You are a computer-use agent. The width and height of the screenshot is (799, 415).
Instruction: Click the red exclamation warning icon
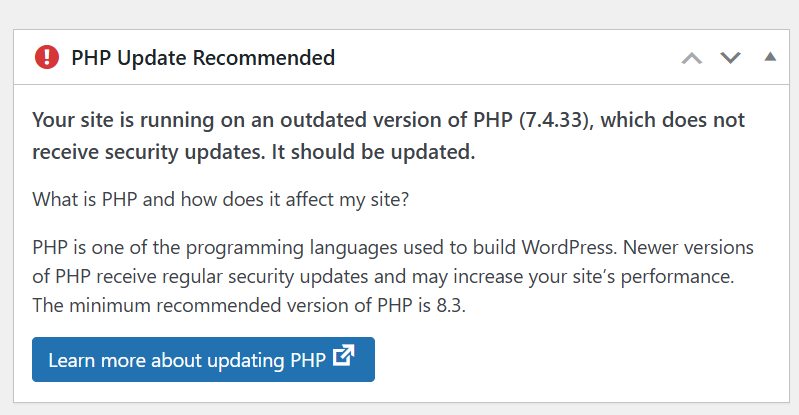click(47, 57)
